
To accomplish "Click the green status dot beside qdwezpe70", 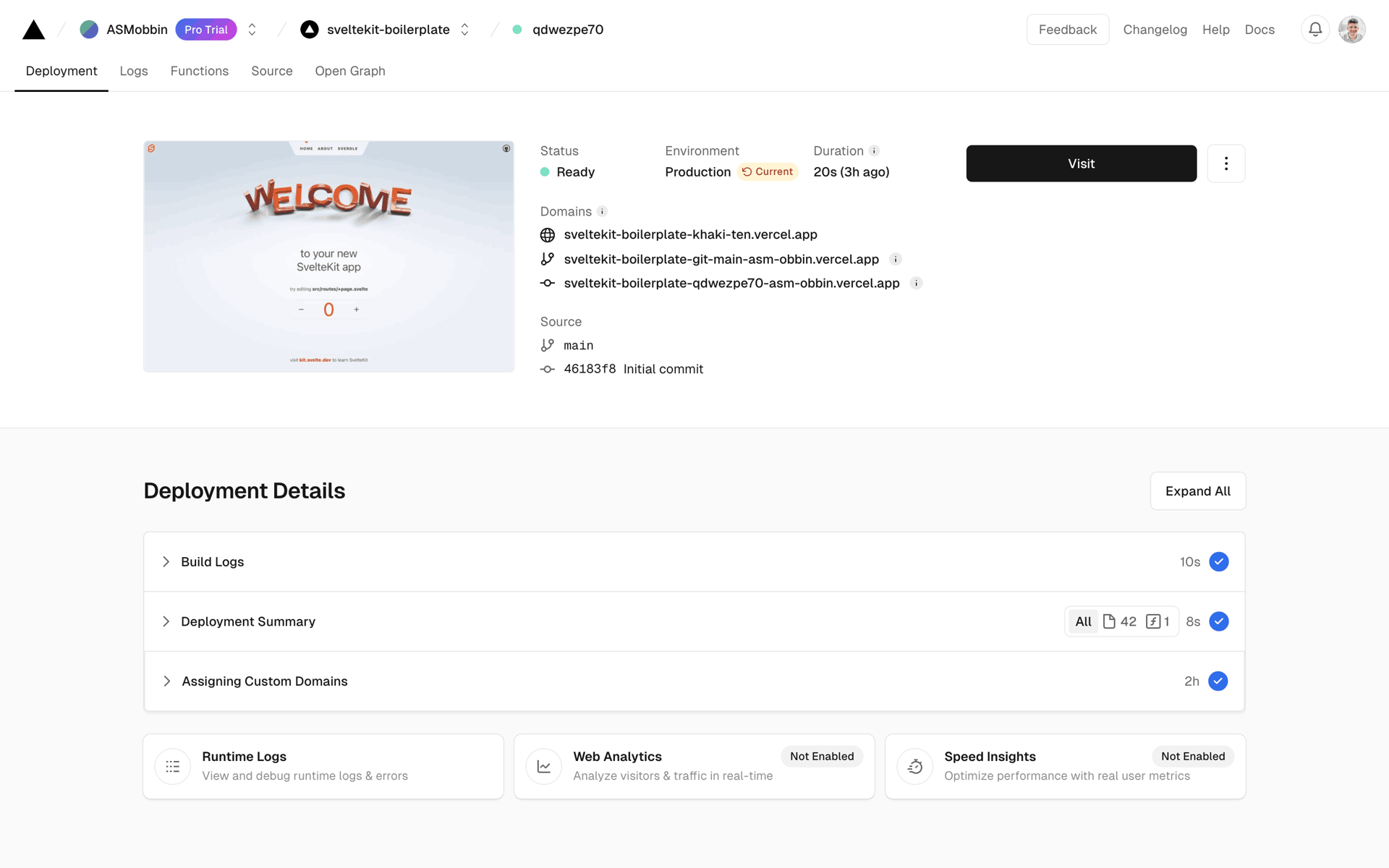I will tap(517, 30).
